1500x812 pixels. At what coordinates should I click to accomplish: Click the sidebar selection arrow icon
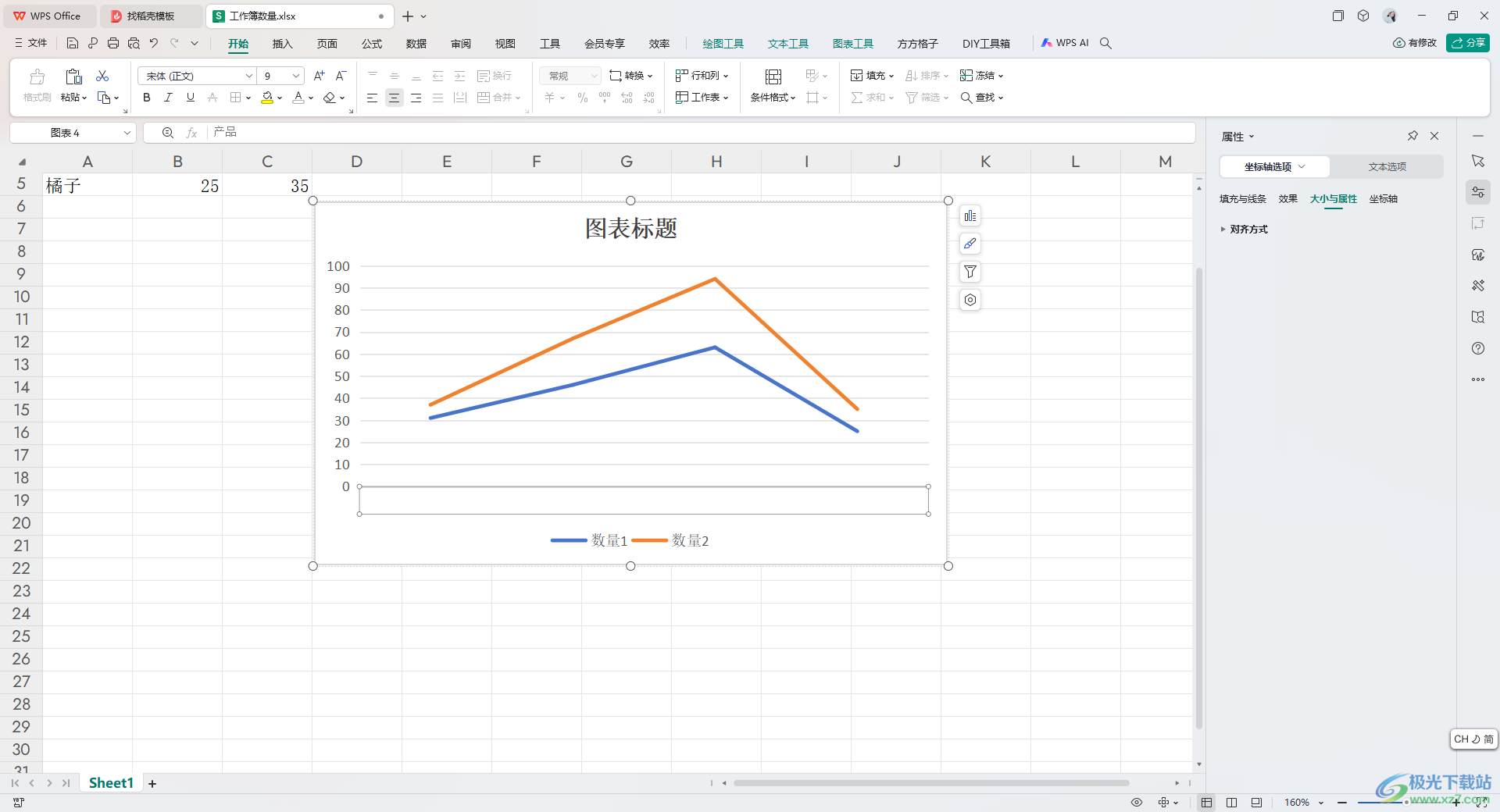pos(1478,161)
